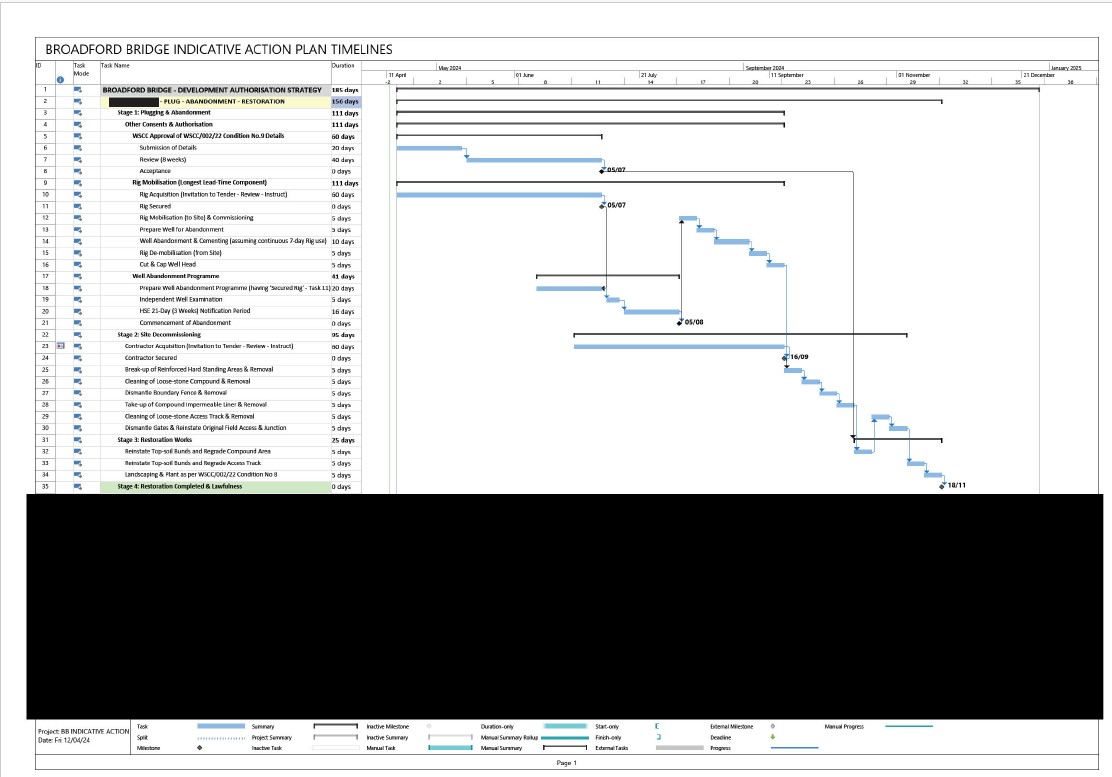
Task: Click the info indicator icon in the header
Action: click(x=60, y=79)
